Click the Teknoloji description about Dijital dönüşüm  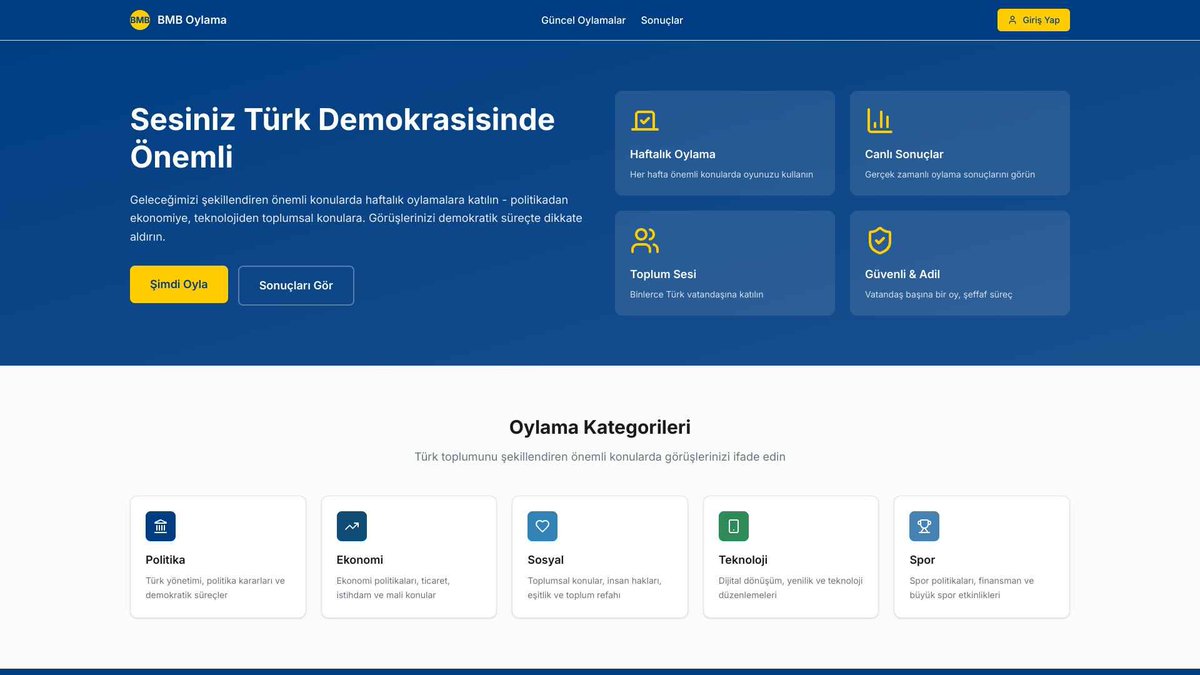click(791, 588)
